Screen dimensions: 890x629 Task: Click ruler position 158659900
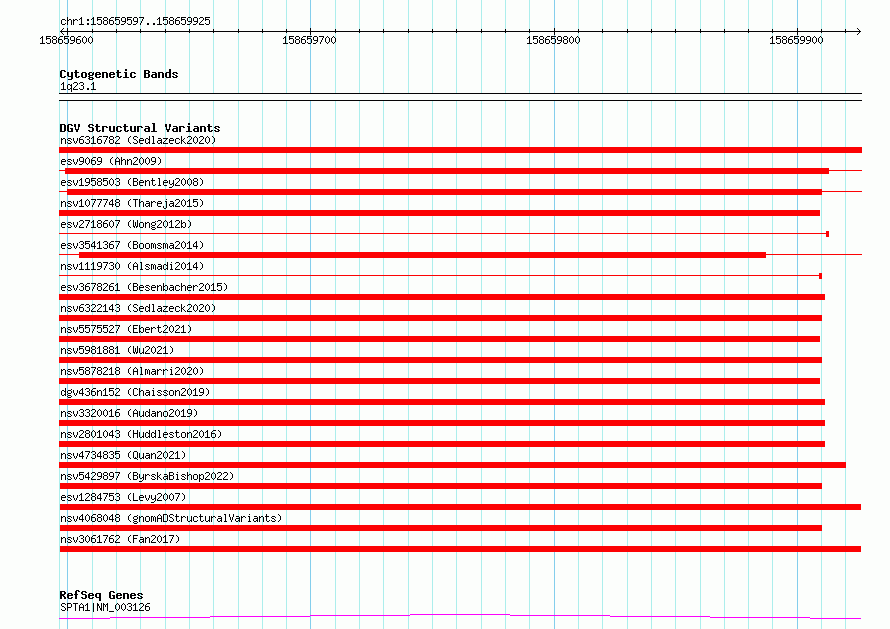796,40
